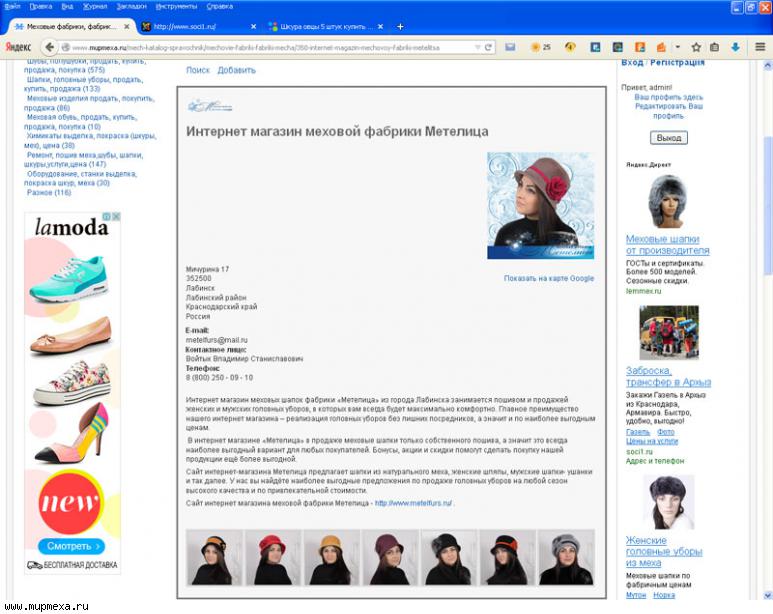Open Меховые шапки от производителя ad

click(668, 245)
